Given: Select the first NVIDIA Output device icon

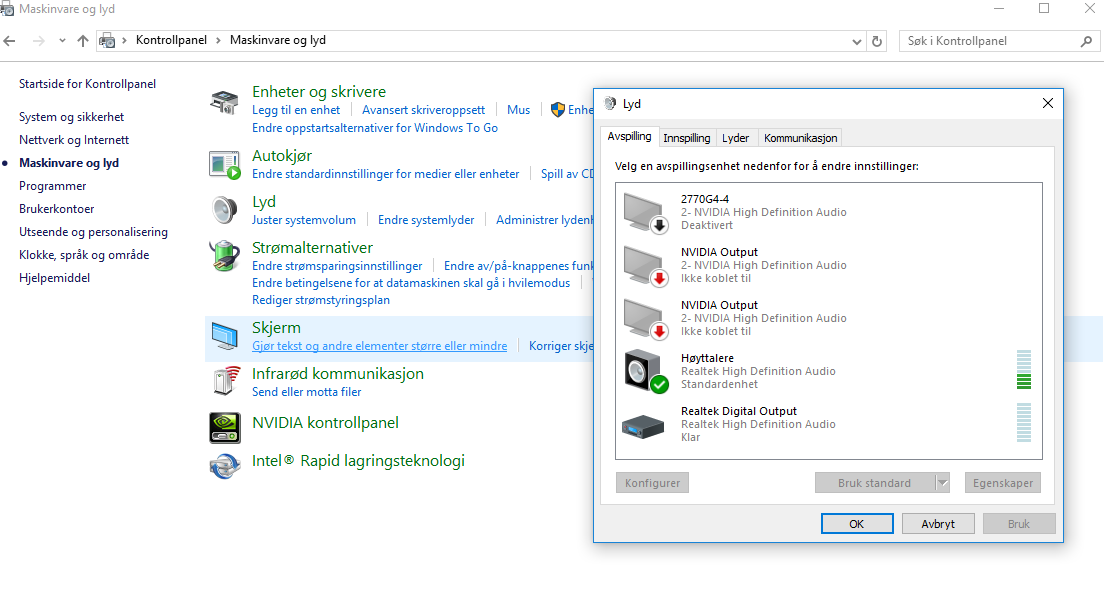Looking at the screenshot, I should point(645,266).
